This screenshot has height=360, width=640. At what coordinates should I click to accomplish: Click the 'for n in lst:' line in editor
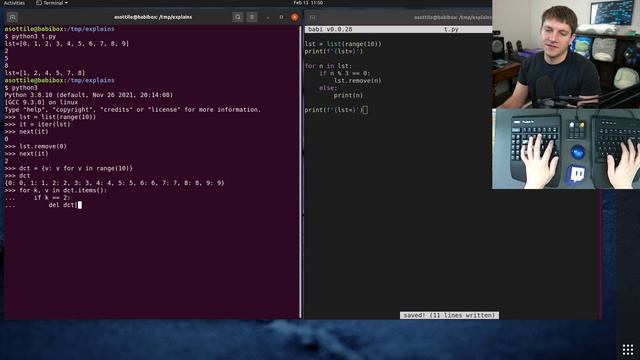point(328,66)
